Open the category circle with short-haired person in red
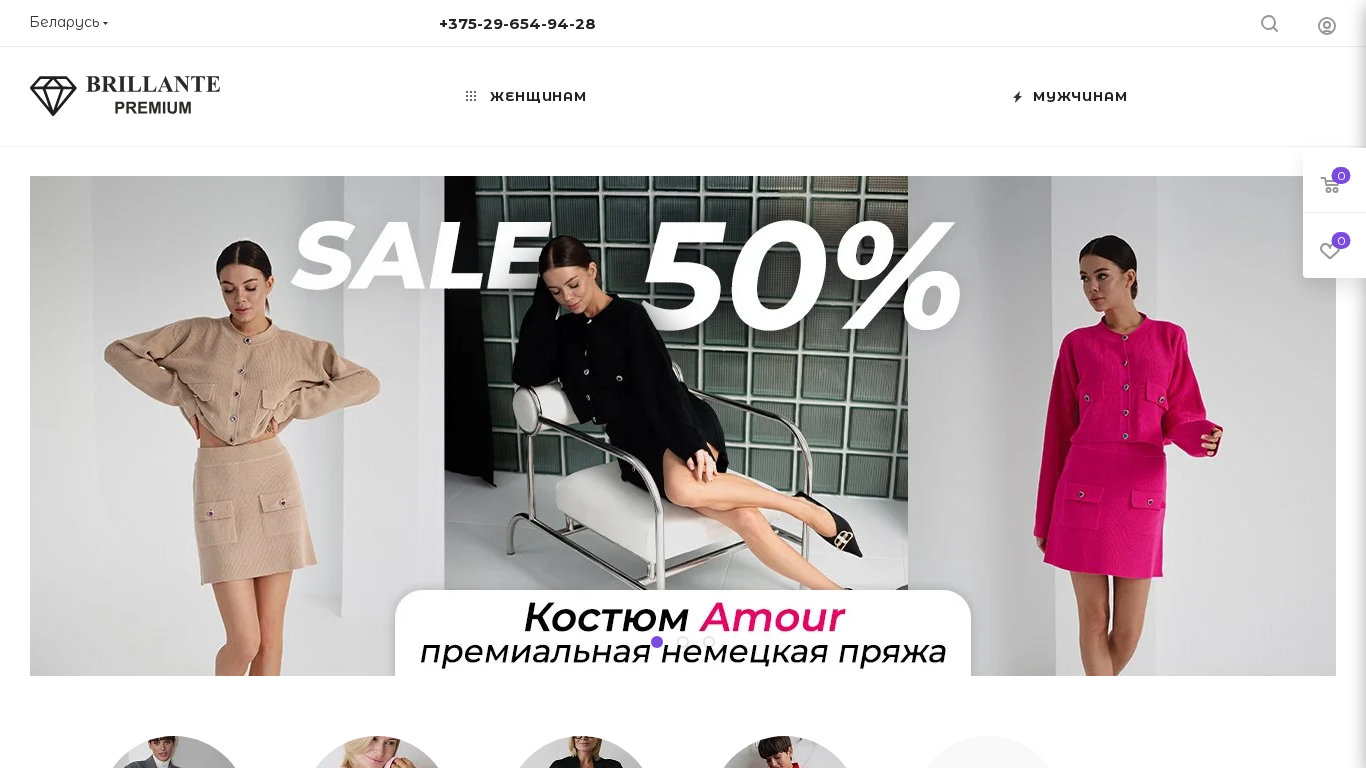Viewport: 1366px width, 768px height. click(x=785, y=752)
